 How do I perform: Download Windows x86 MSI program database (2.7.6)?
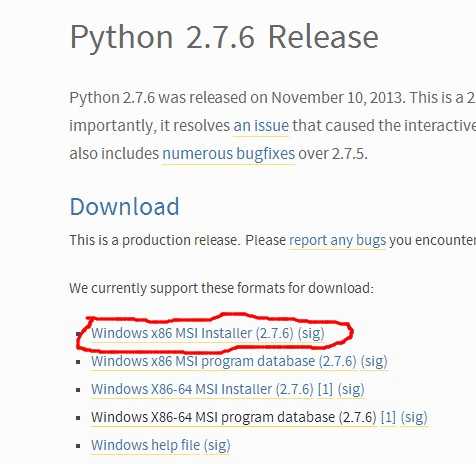click(x=224, y=361)
